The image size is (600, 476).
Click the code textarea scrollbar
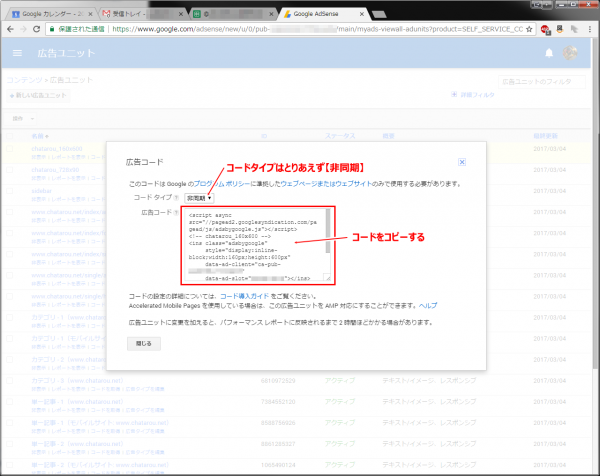tap(328, 231)
